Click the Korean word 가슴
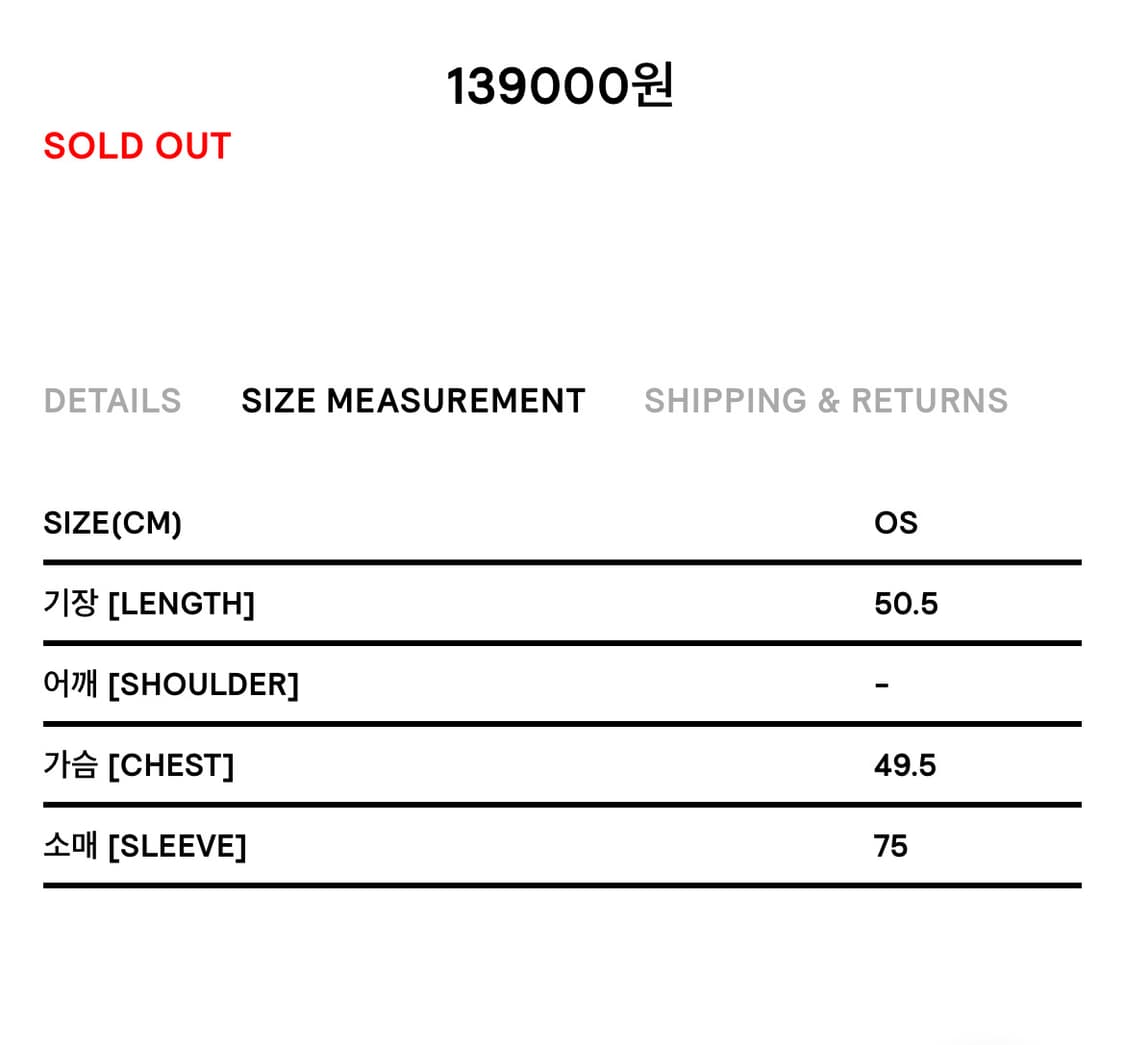1125x1045 pixels. click(x=70, y=766)
